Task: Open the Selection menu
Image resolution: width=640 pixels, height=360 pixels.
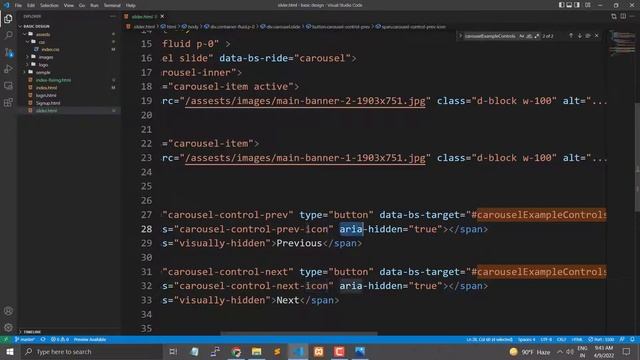Action: 49,5
